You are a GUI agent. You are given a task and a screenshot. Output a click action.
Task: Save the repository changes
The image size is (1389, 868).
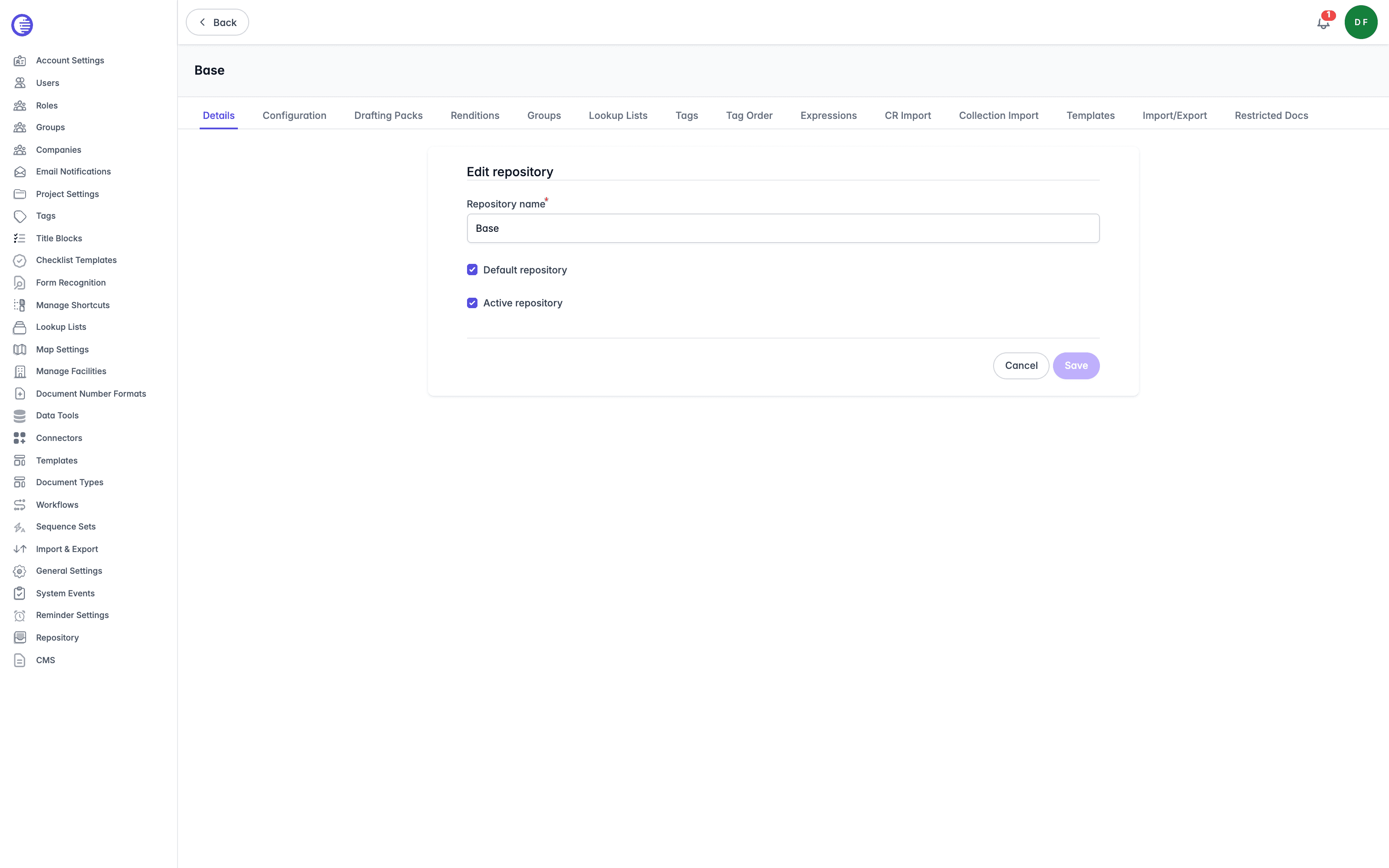click(1076, 366)
